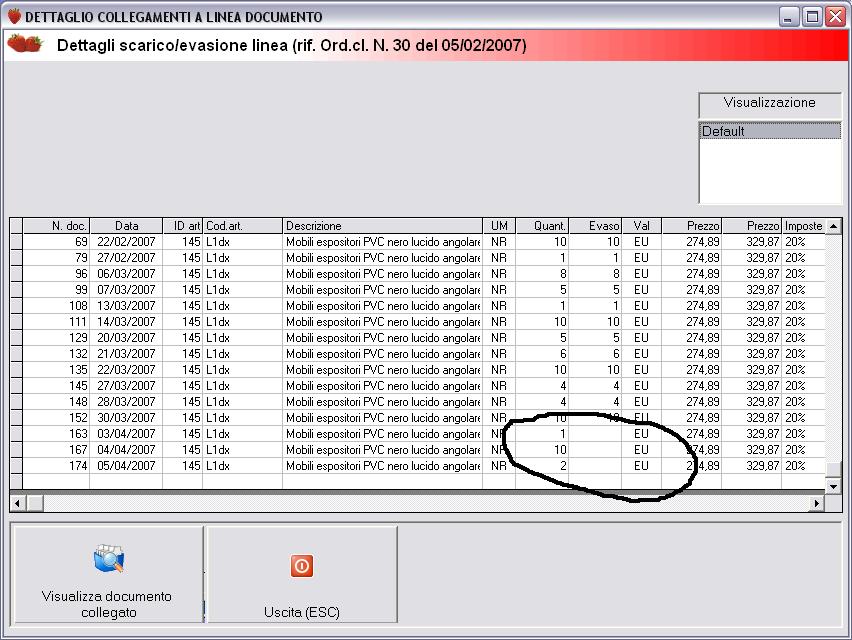Click the Uscita (ESC) button
Image resolution: width=852 pixels, height=640 pixels.
(x=302, y=575)
